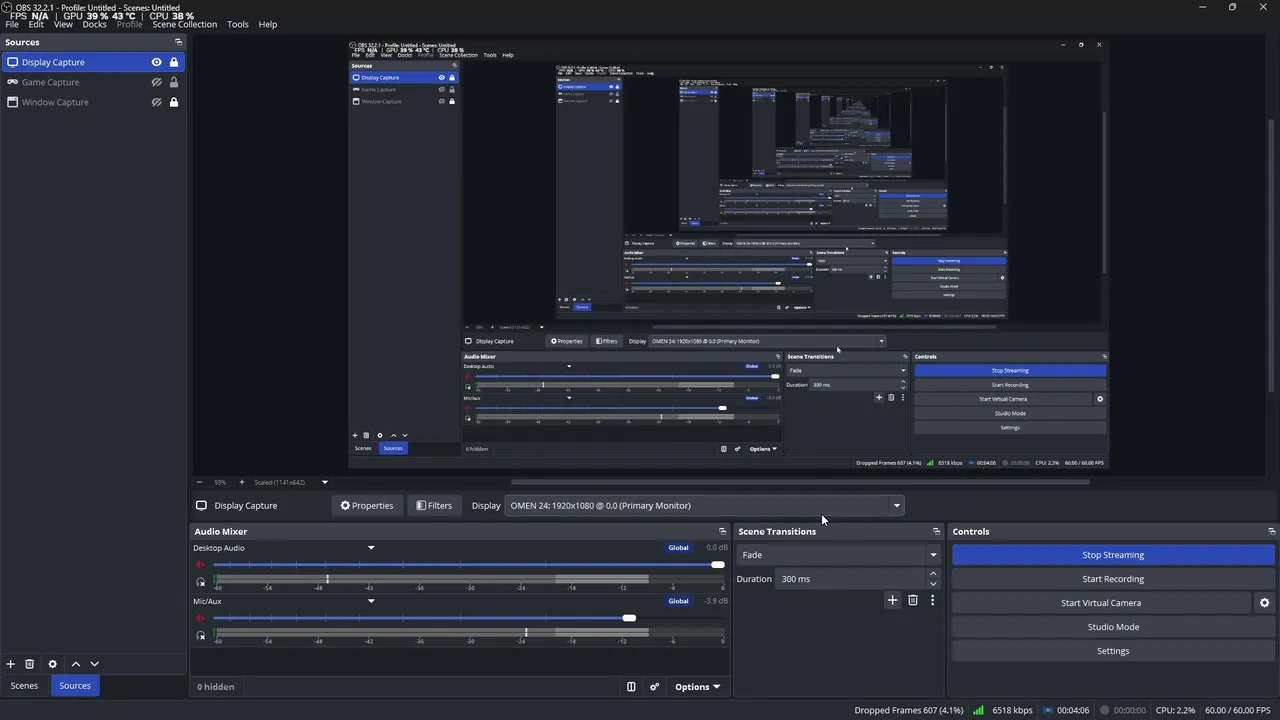The image size is (1280, 720).
Task: Open the Scene Collection menu
Action: click(185, 24)
